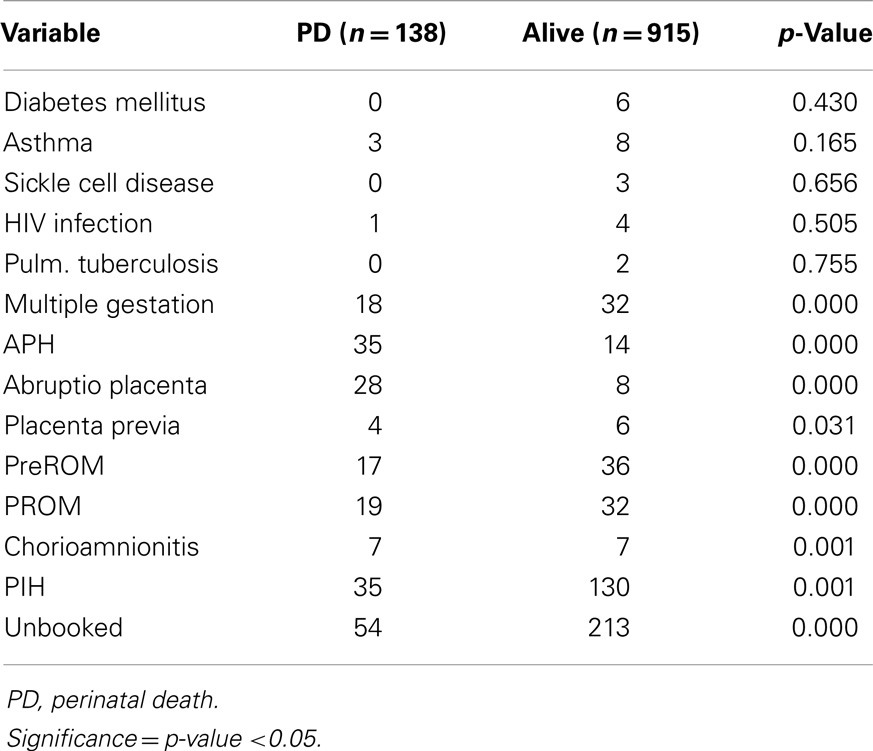
Task: Click the 0.031 p-value for Placenta previa
Action: [825, 426]
